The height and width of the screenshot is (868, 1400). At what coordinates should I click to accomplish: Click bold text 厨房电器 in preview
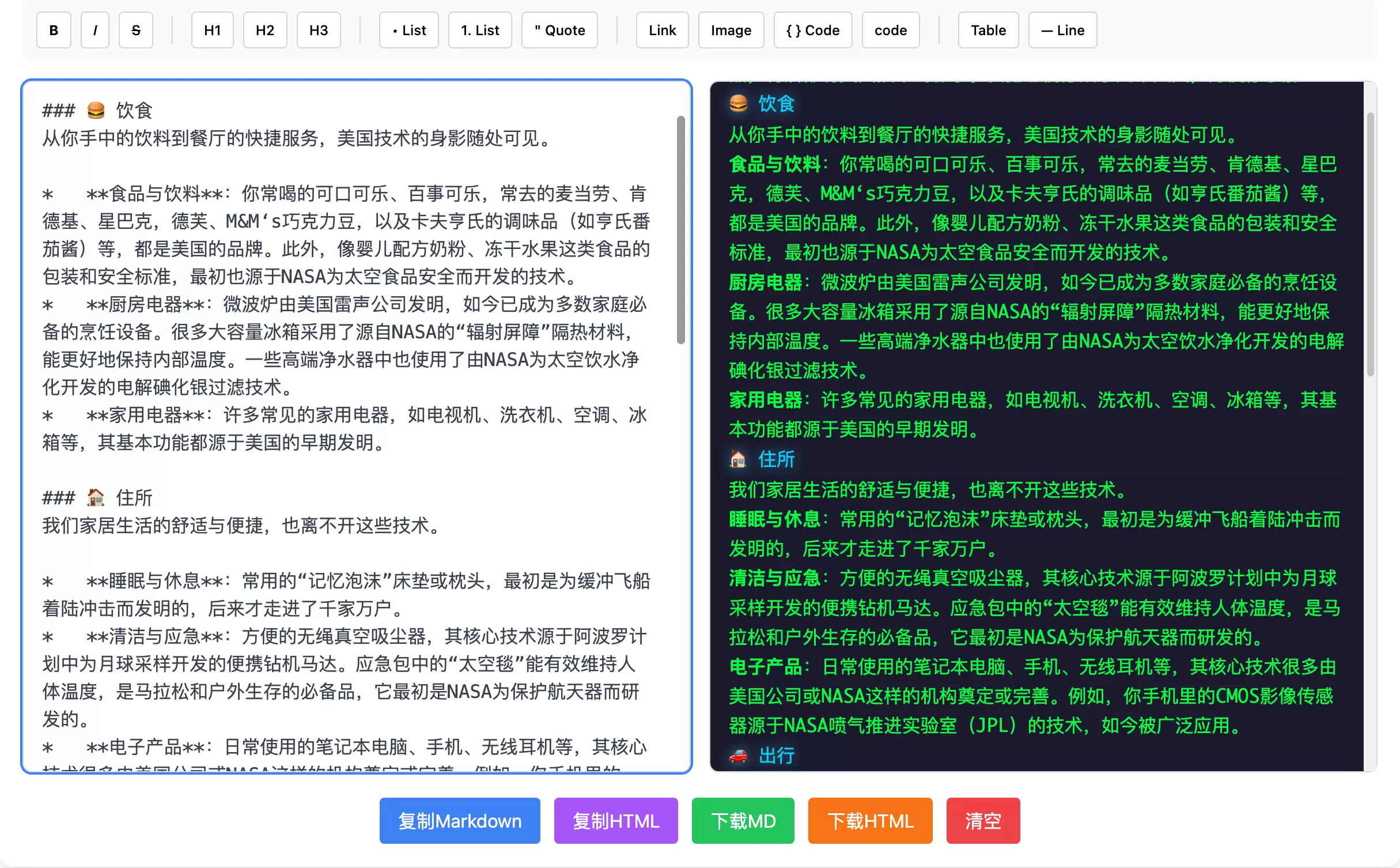point(766,282)
